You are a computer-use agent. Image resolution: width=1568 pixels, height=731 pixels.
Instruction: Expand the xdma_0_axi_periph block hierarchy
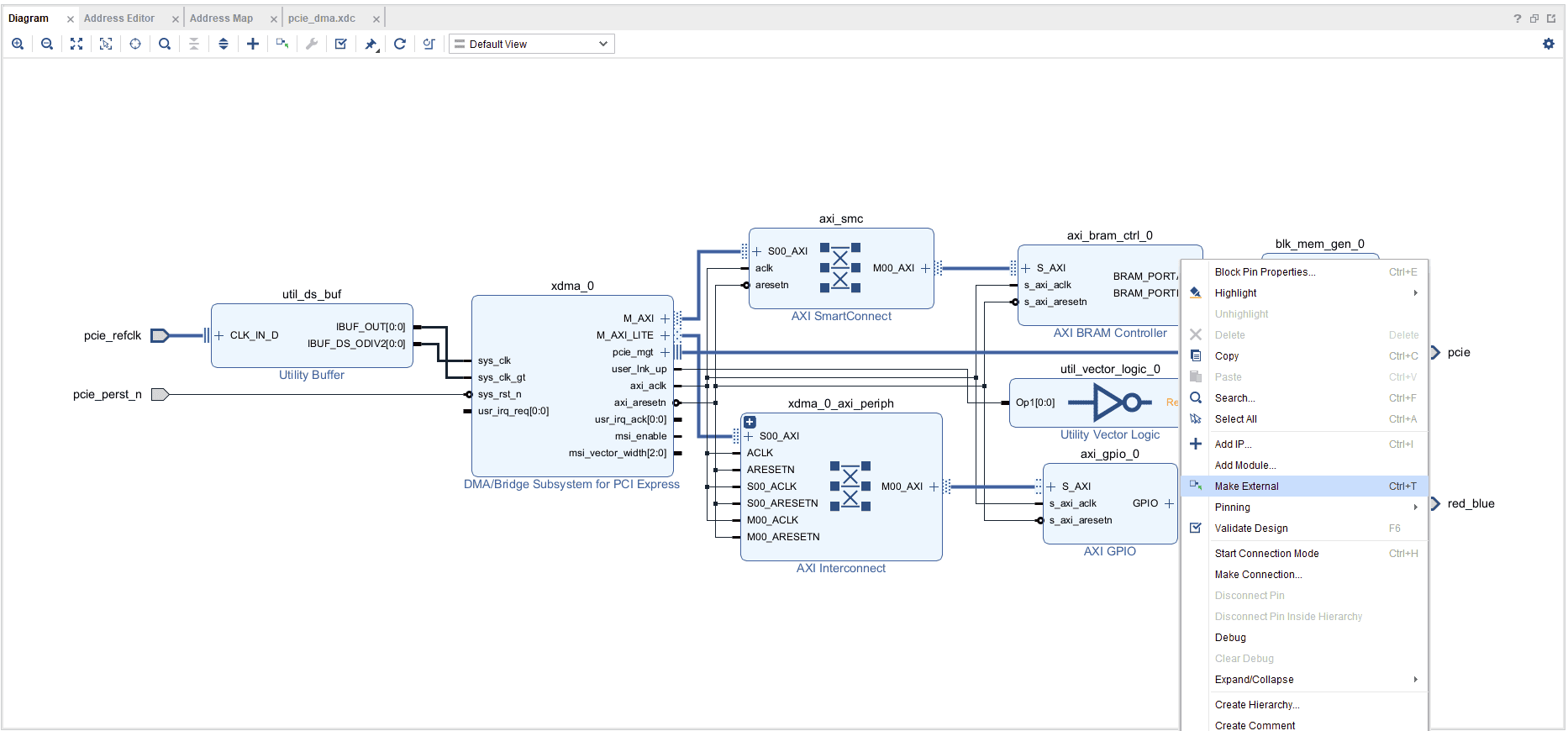coord(750,422)
